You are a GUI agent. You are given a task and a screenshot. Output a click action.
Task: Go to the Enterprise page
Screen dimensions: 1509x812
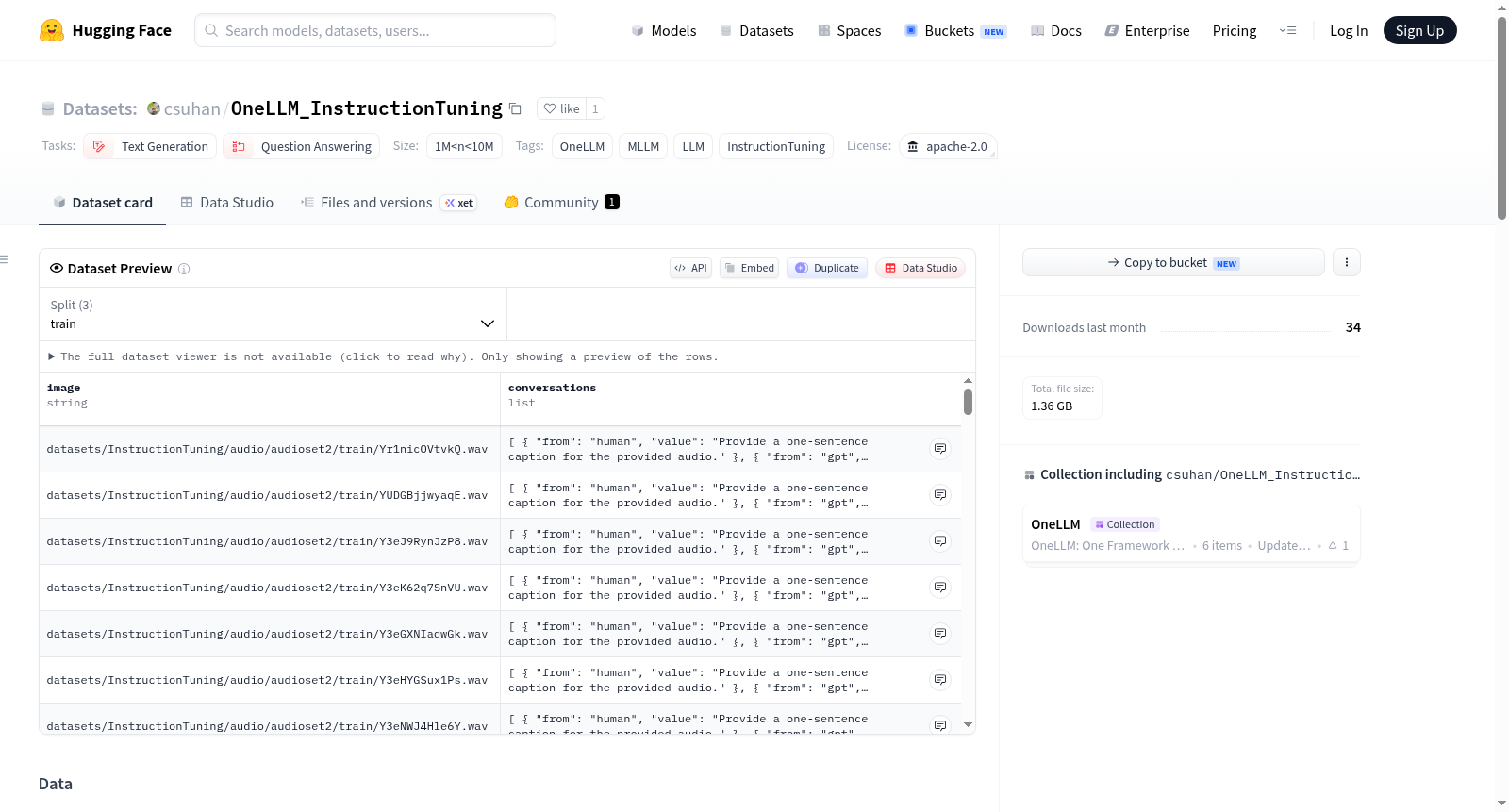[x=1147, y=30]
